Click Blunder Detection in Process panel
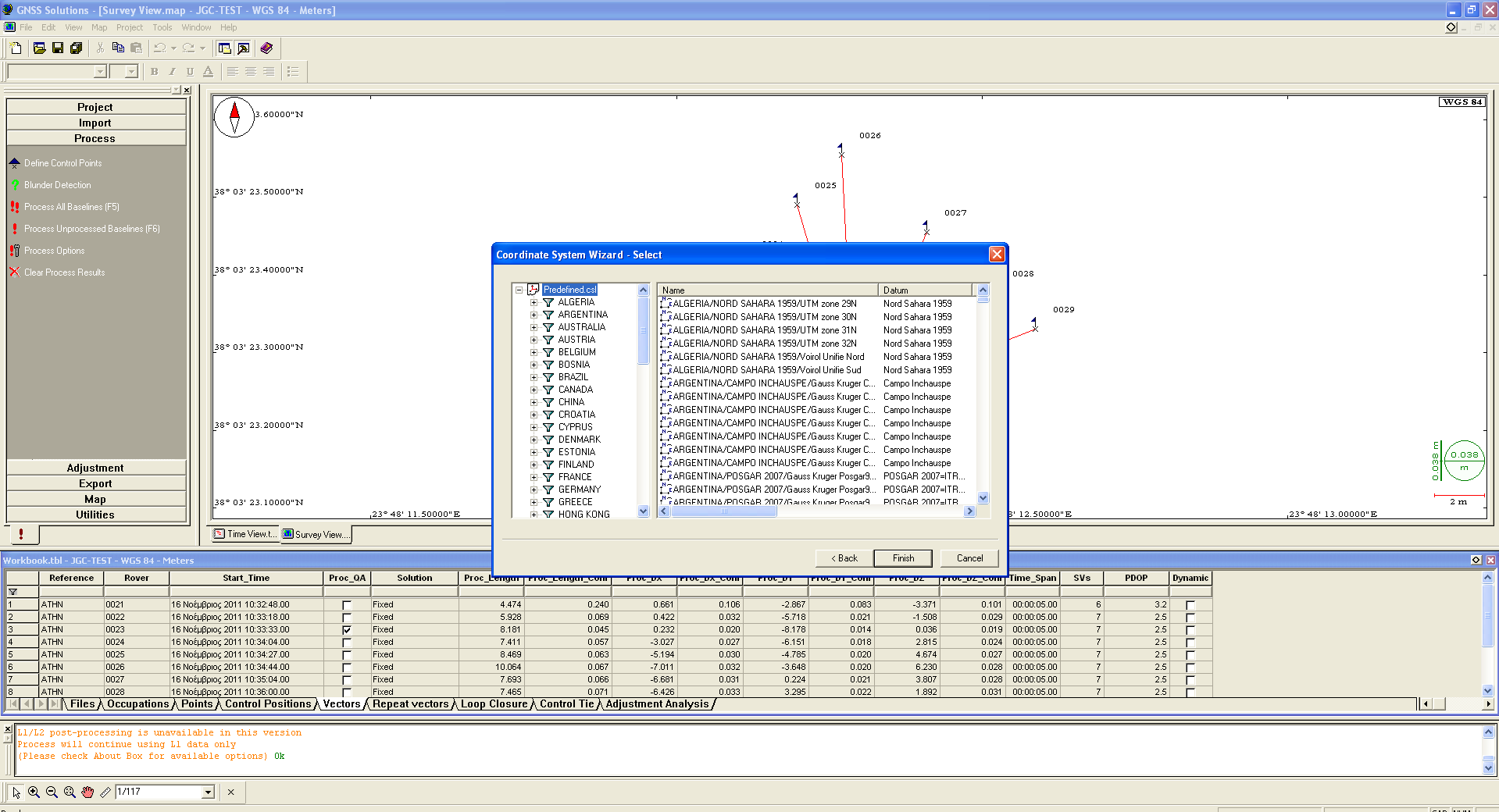Screen dimensions: 1499x812 click(x=57, y=185)
